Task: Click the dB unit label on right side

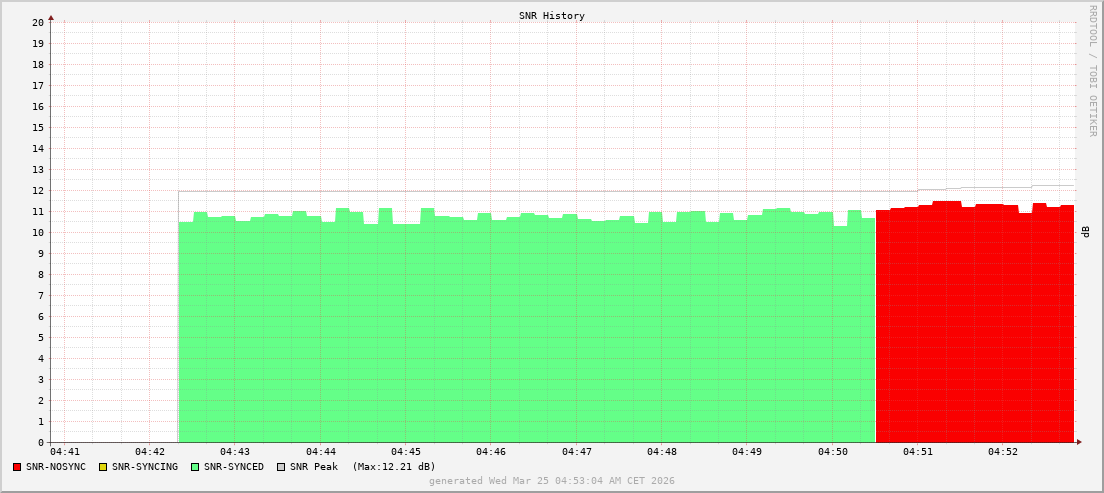Action: (x=1086, y=231)
